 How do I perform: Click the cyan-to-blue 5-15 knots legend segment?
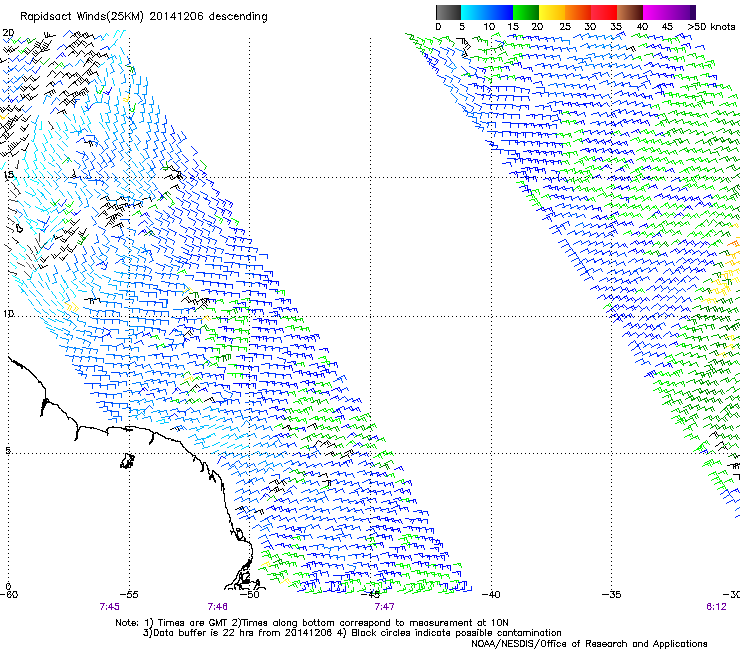coord(487,12)
